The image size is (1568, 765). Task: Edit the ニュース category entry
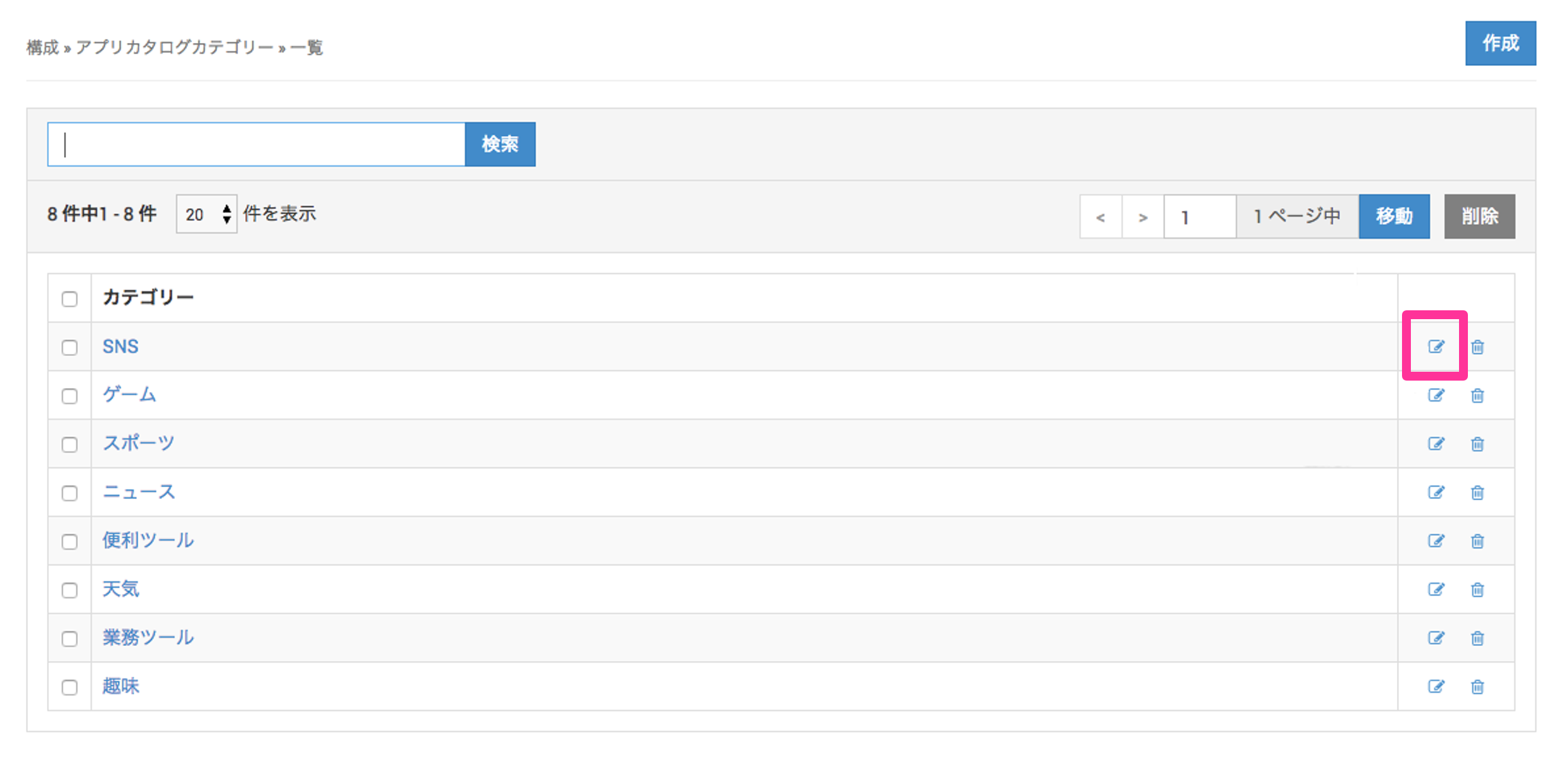1436,493
